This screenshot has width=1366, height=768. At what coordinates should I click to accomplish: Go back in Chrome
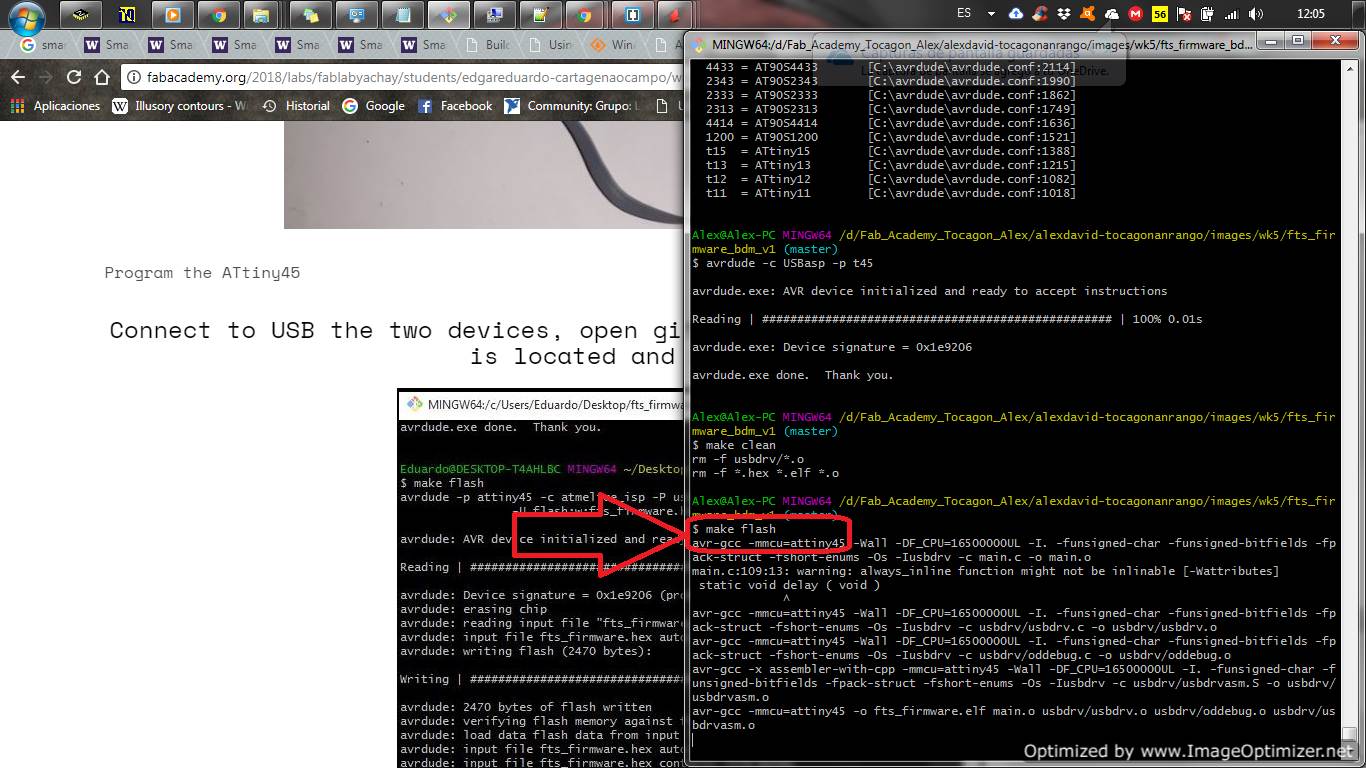click(17, 77)
